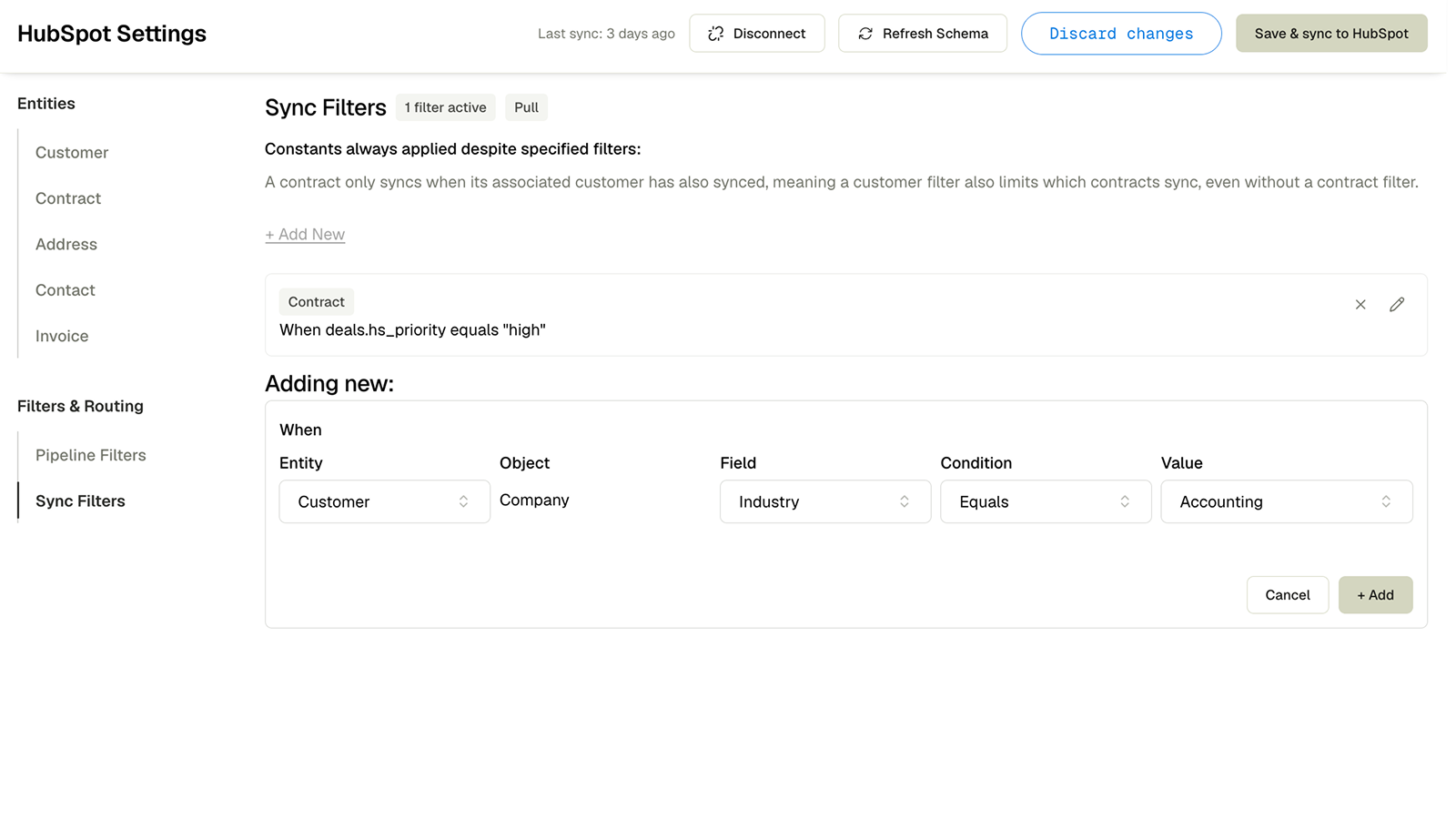Image resolution: width=1456 pixels, height=819 pixels.
Task: Edit the Contract filter pencil icon
Action: tap(1397, 305)
